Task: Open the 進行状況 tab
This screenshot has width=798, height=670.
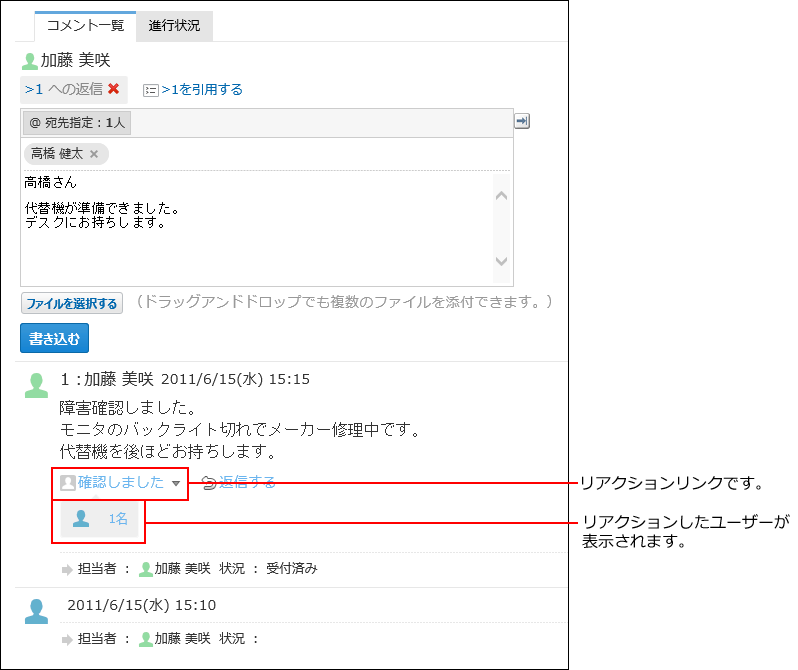Action: 174,26
